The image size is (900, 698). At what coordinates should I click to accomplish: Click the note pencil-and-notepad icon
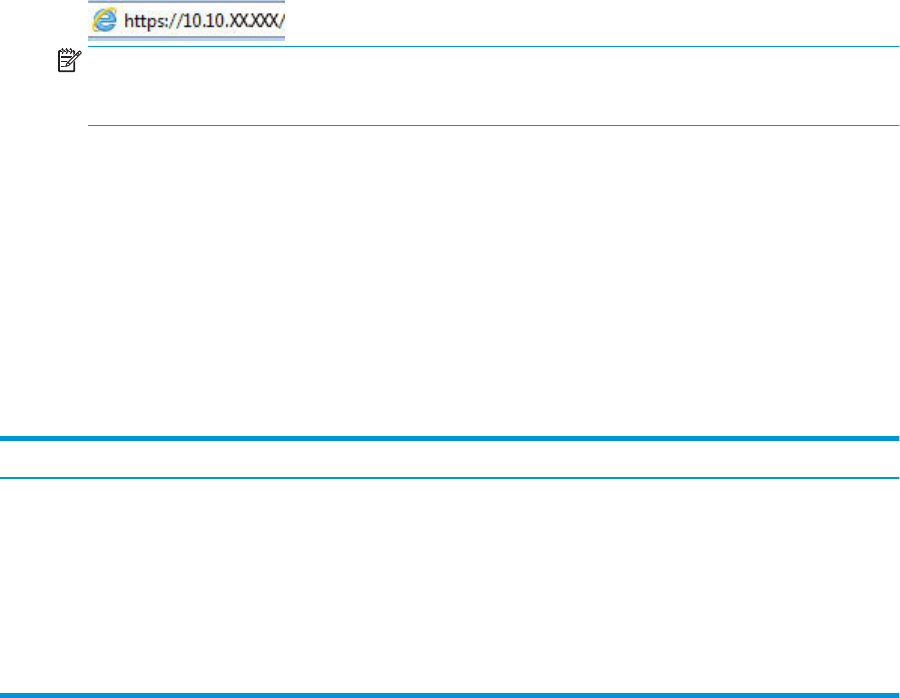69,61
